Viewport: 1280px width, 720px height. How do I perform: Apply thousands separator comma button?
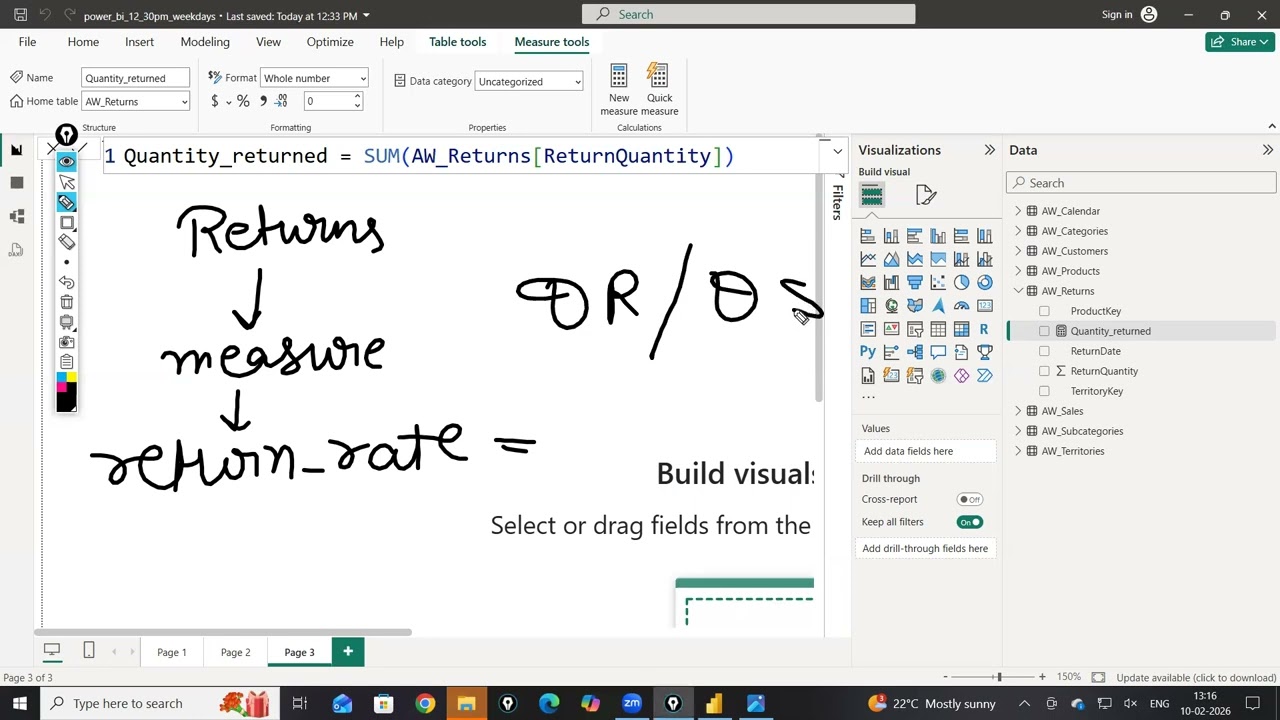coord(263,101)
